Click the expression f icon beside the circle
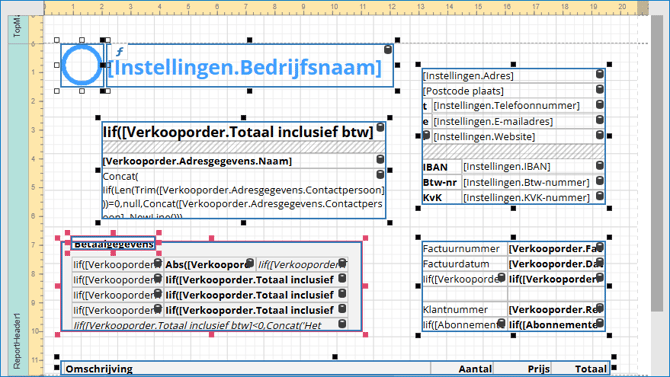670x377 pixels. [x=120, y=52]
